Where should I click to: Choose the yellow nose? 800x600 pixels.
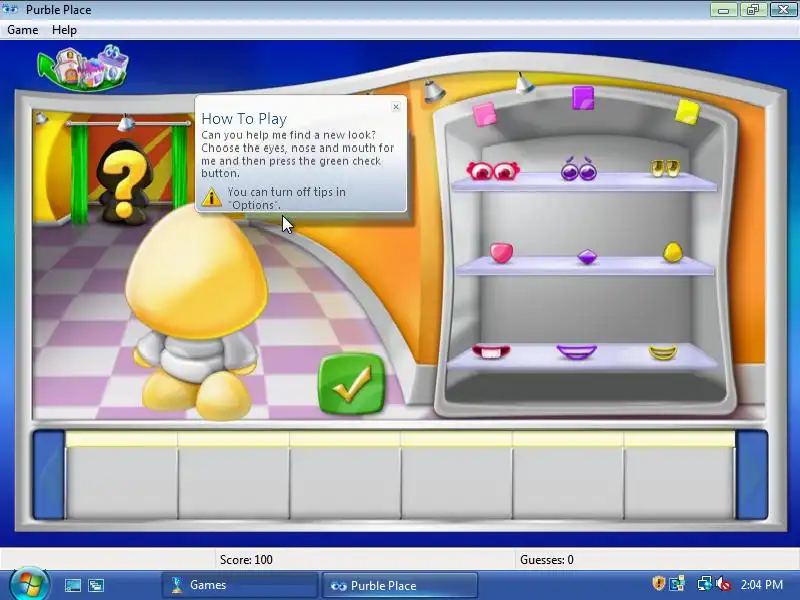[673, 253]
